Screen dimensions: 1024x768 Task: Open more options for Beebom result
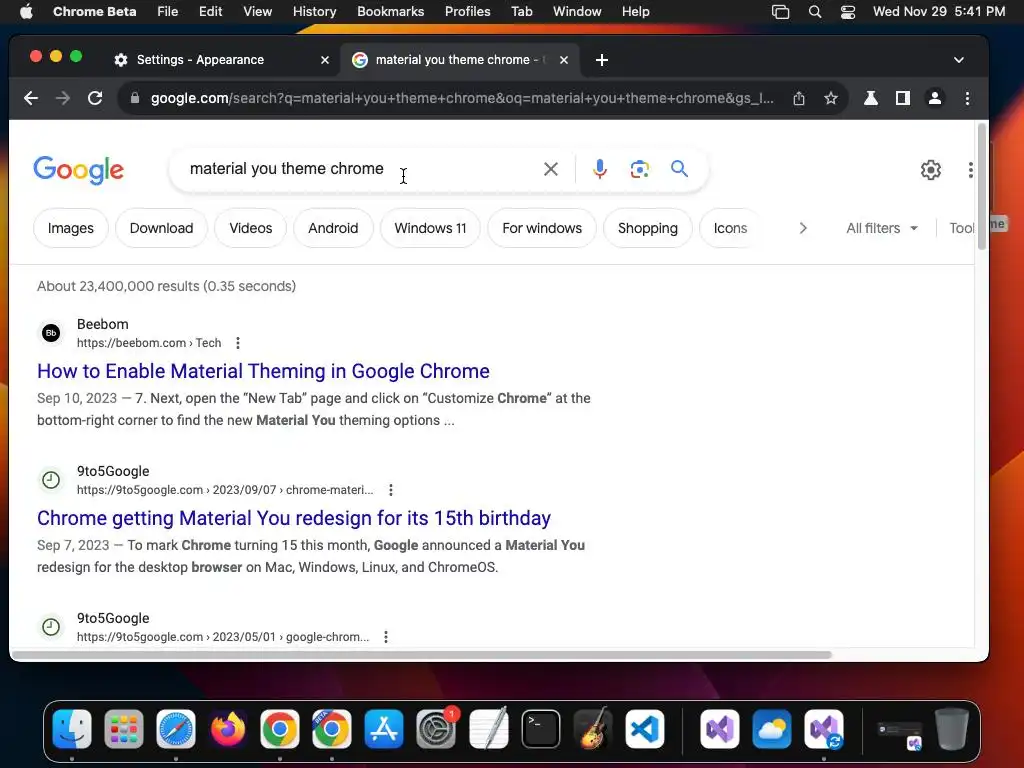point(238,343)
